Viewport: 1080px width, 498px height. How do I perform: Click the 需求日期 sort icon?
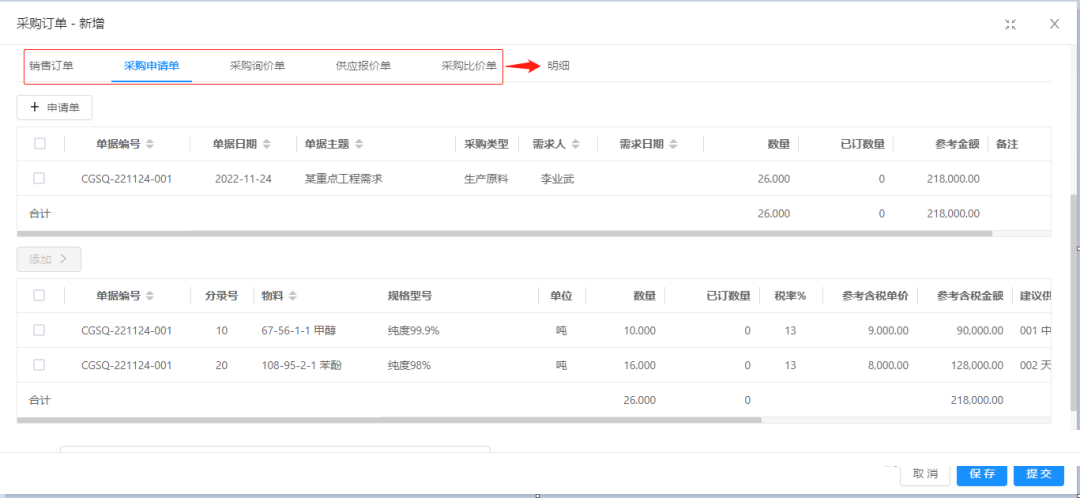[674, 144]
